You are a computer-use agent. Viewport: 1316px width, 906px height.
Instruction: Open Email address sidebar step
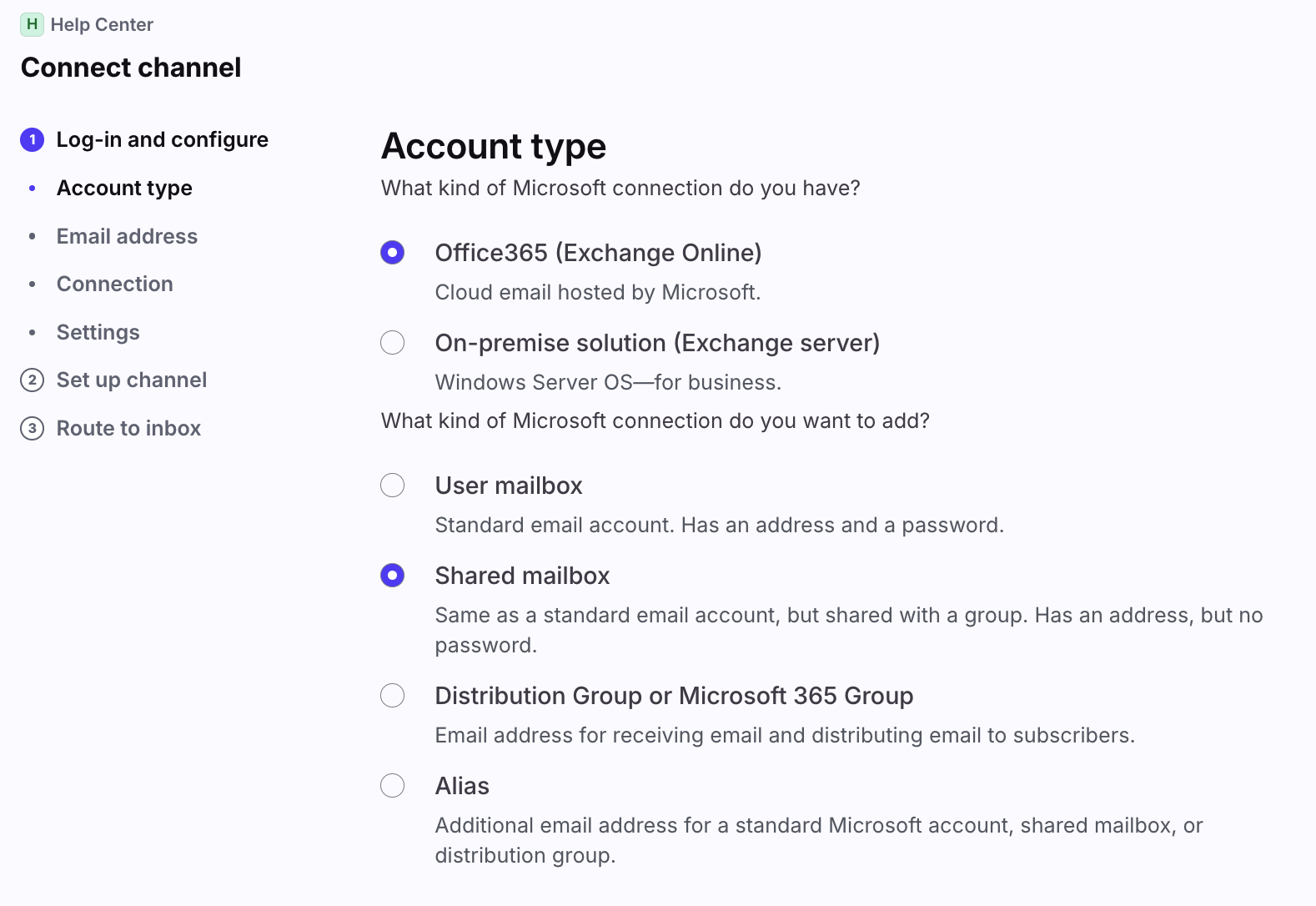[x=127, y=236]
